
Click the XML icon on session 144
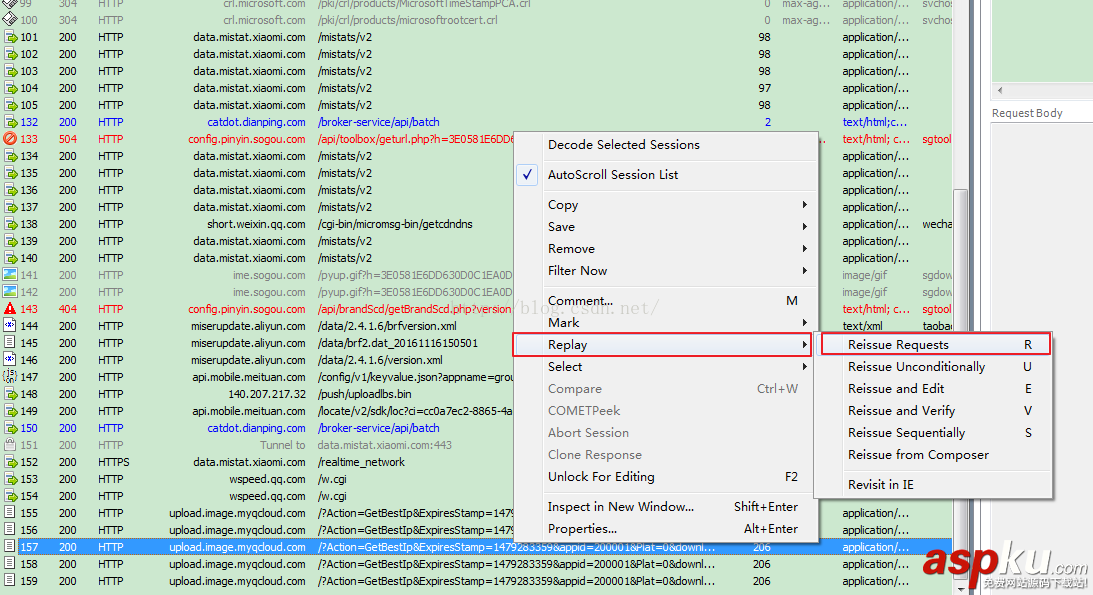(x=10, y=326)
